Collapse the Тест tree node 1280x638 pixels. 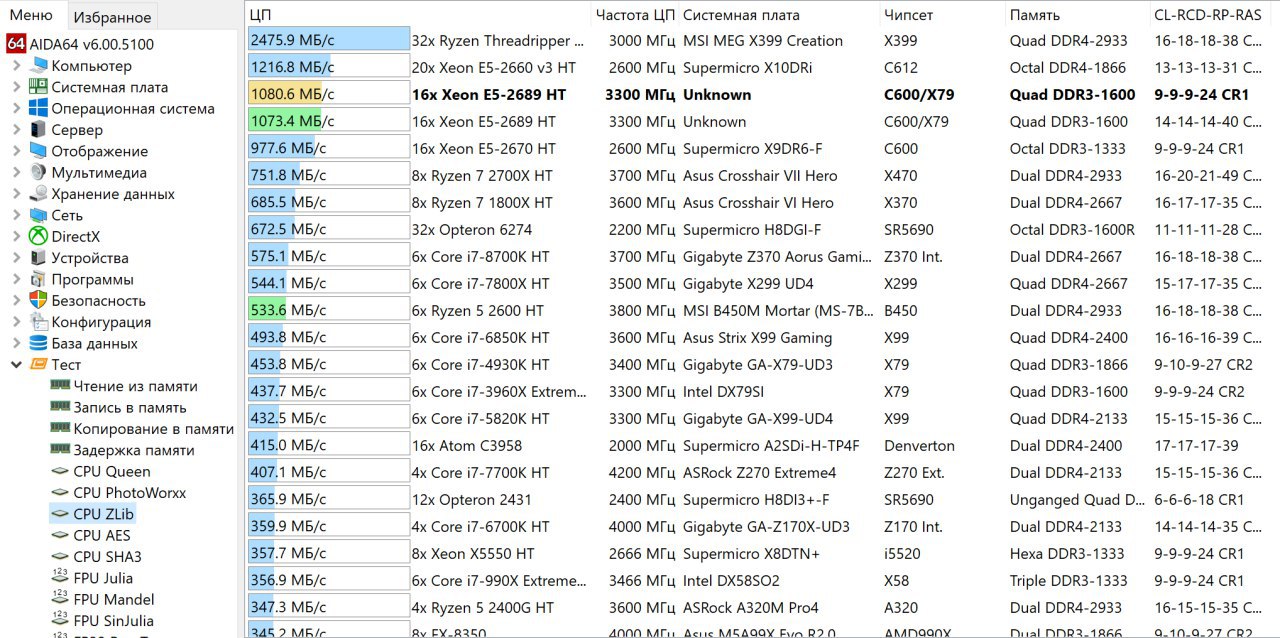(x=16, y=364)
